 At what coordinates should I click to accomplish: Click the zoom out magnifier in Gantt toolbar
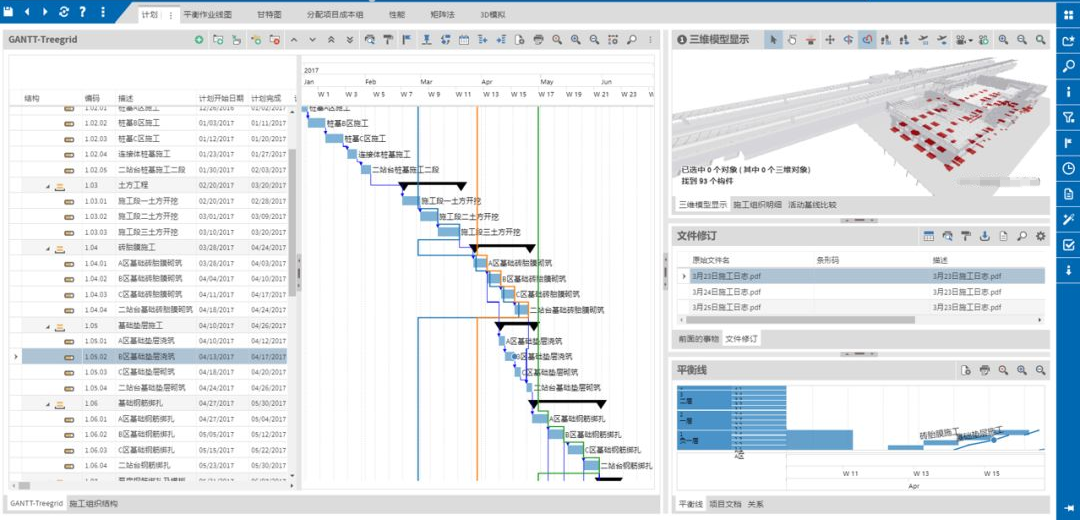tap(594, 40)
